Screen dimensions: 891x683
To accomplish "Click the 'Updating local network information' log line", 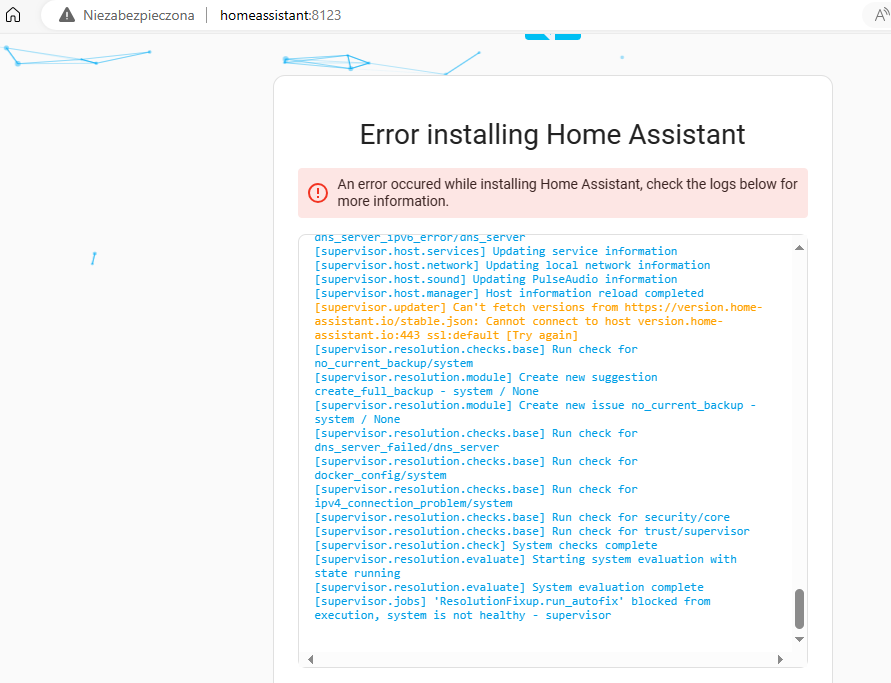I will pyautogui.click(x=512, y=265).
